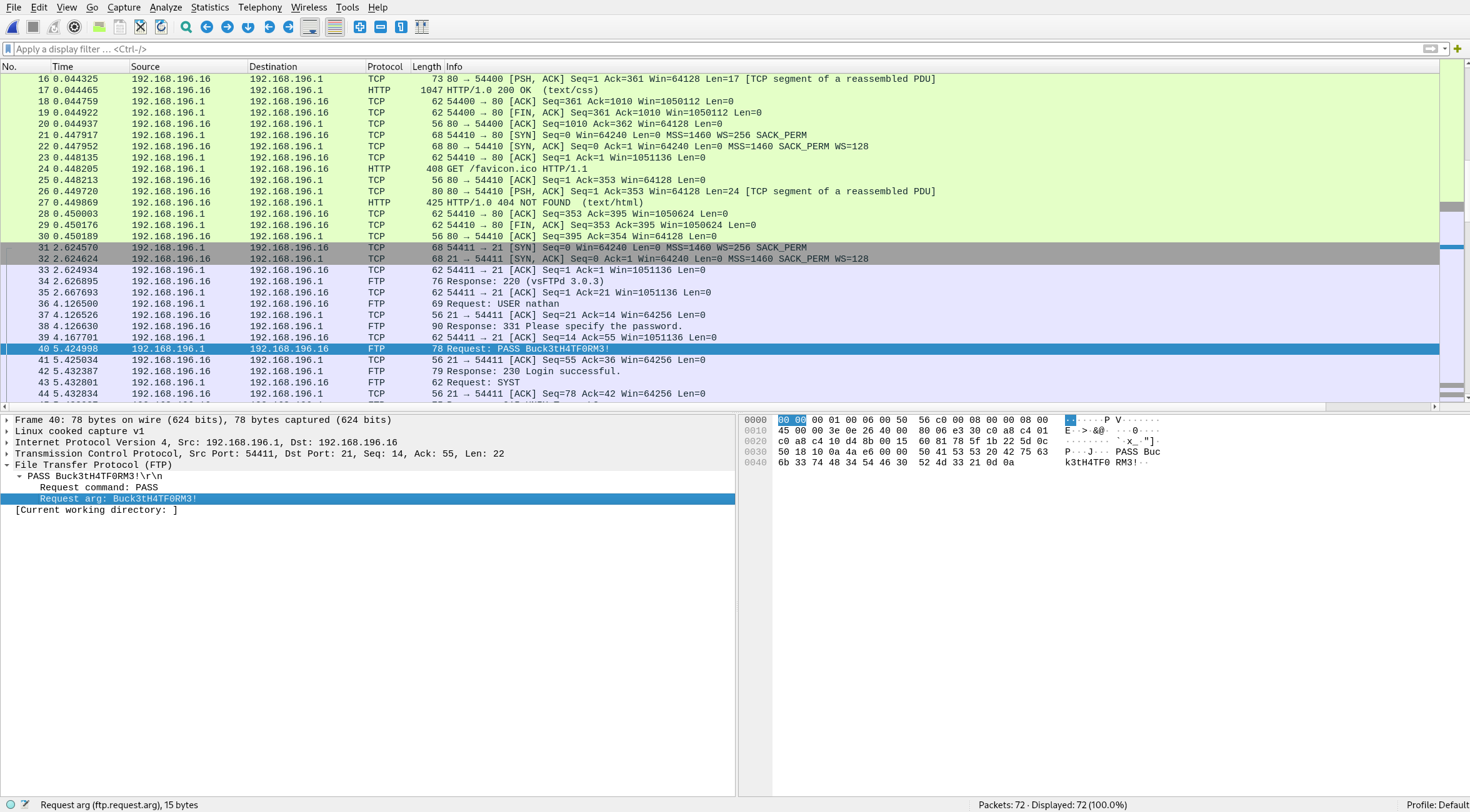
Task: Select packet 38 Response: 331 specify password
Action: pyautogui.click(x=720, y=327)
